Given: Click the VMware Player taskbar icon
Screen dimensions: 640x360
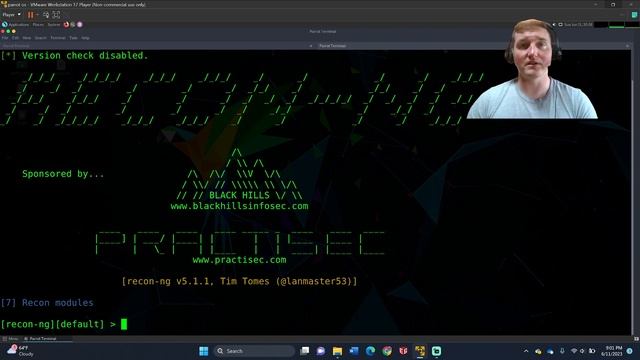Looking at the screenshot, I should (x=420, y=351).
